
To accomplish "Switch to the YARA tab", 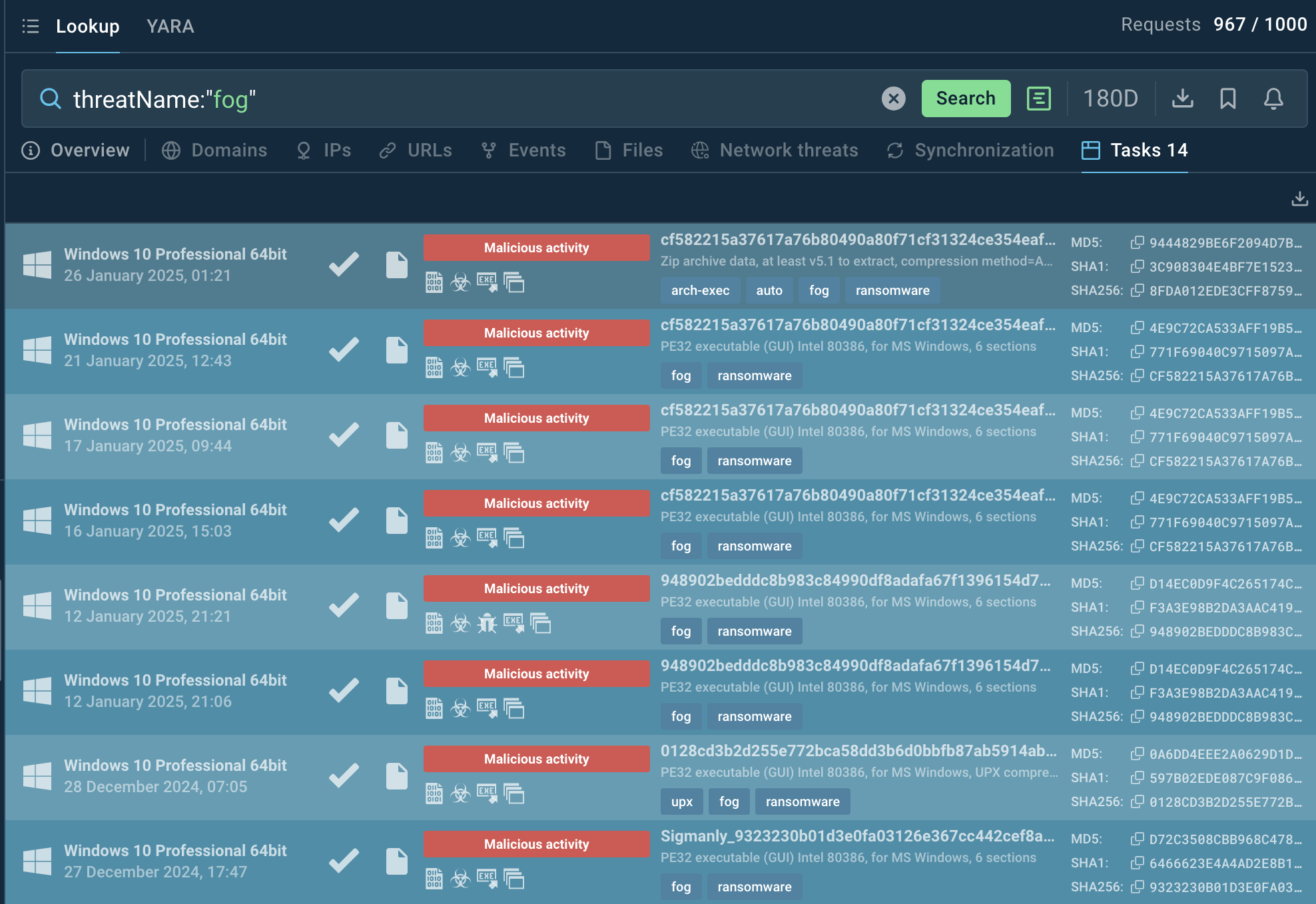I will point(170,26).
